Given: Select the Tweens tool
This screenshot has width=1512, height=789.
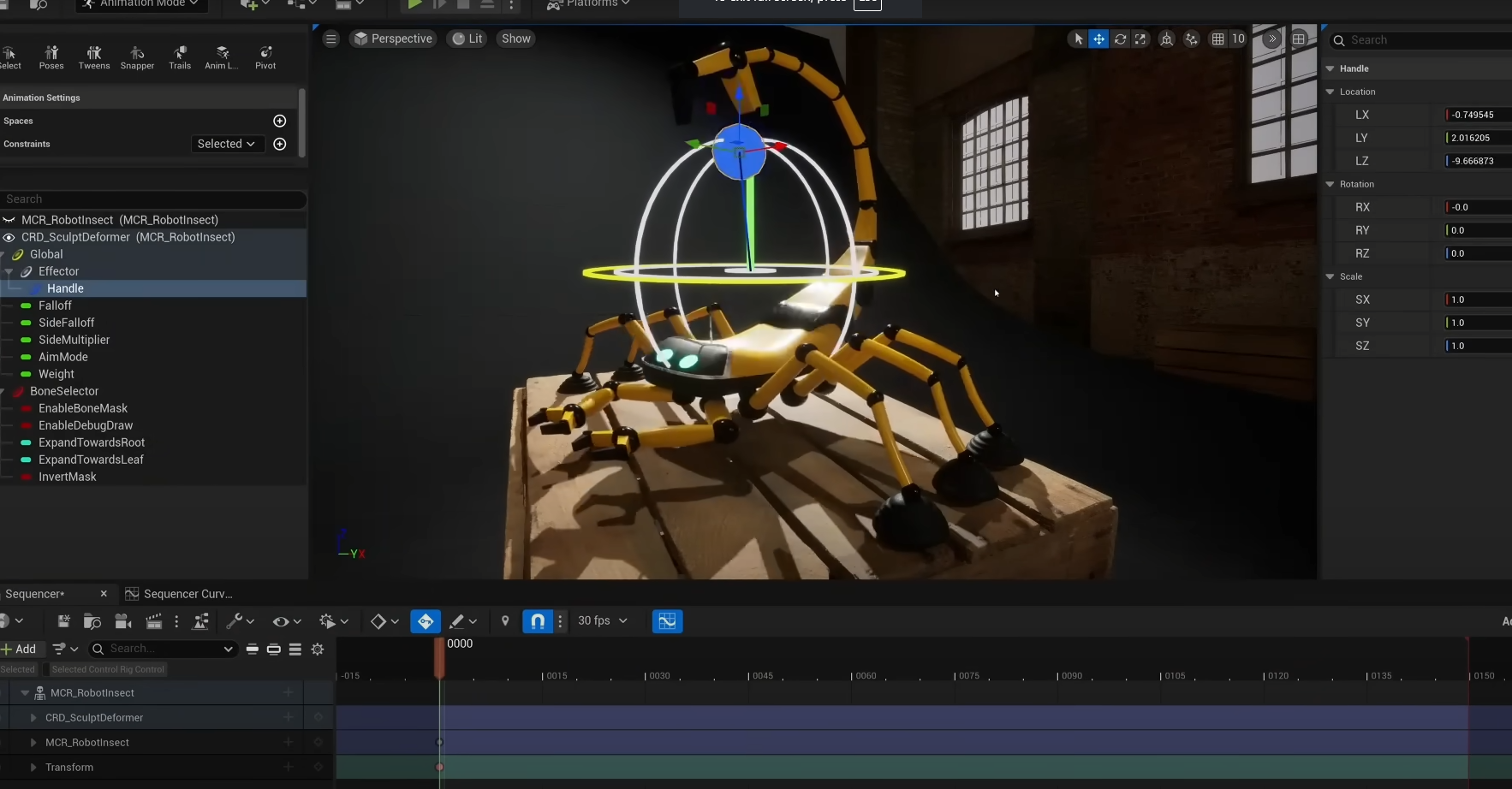Looking at the screenshot, I should [x=94, y=56].
